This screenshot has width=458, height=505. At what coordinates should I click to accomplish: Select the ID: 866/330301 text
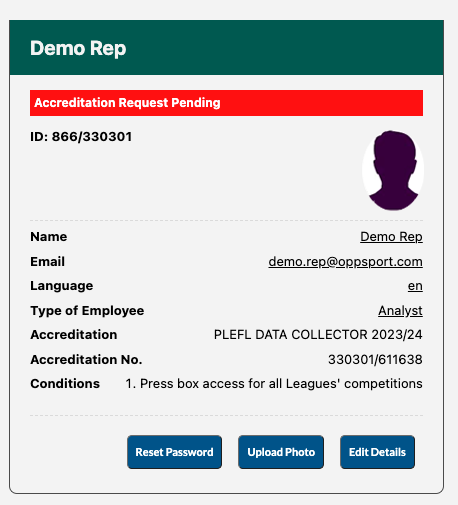click(81, 137)
